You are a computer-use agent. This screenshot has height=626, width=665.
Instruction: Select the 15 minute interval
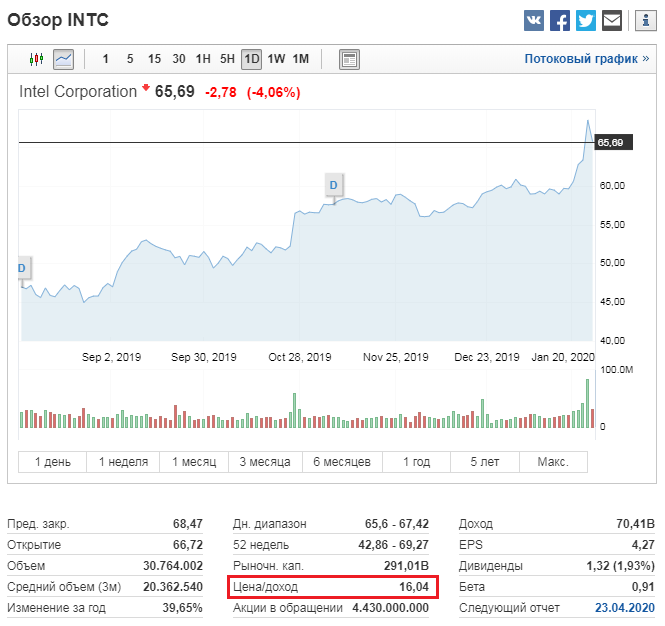(154, 59)
